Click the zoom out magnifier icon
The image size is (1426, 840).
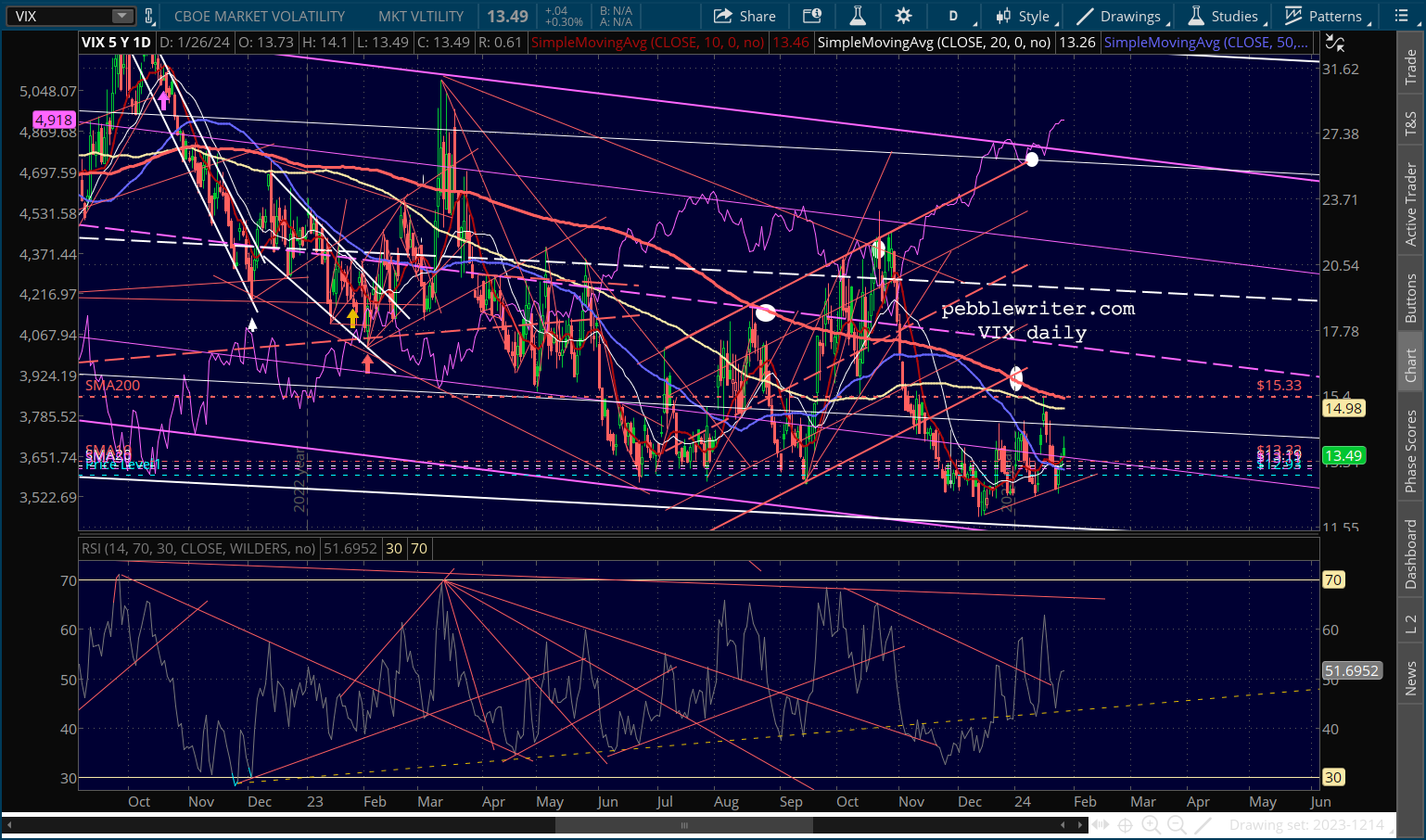(x=1177, y=824)
